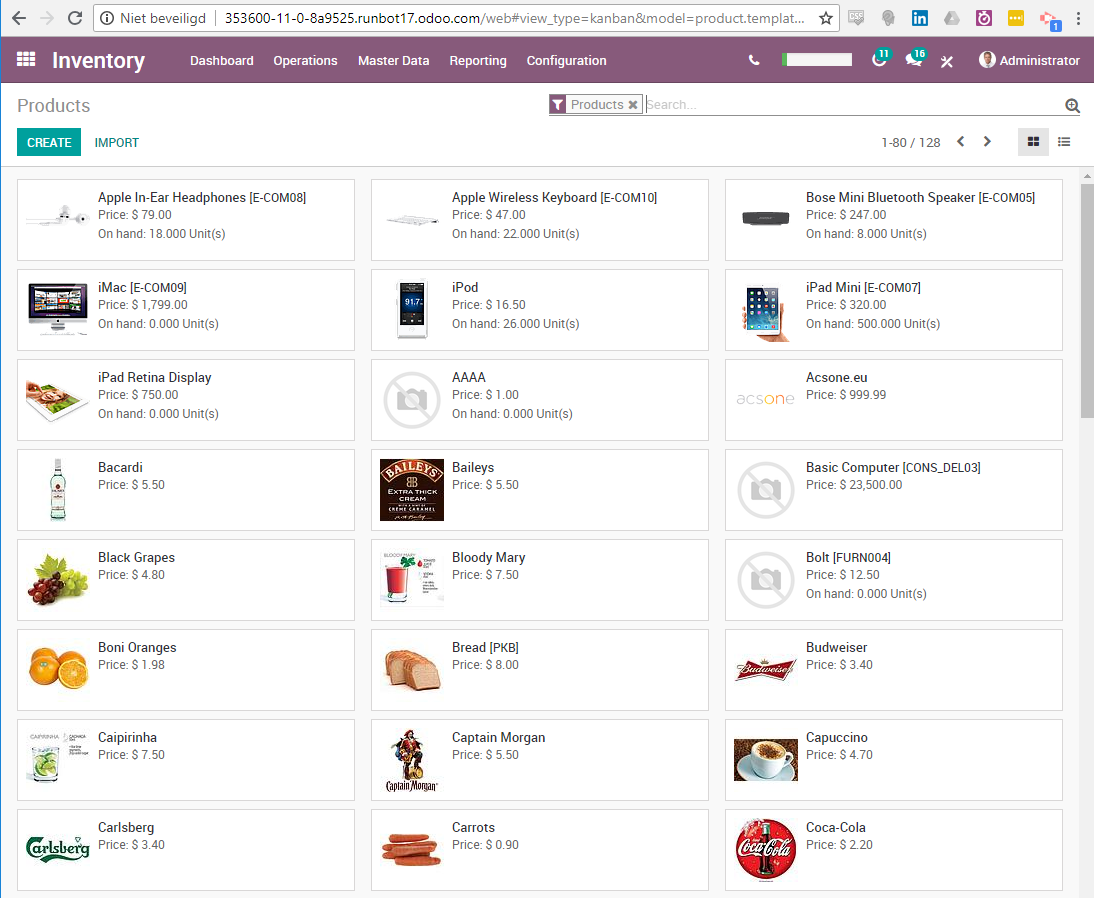The image size is (1094, 898).
Task: Click the CREATE button
Action: pyautogui.click(x=48, y=142)
